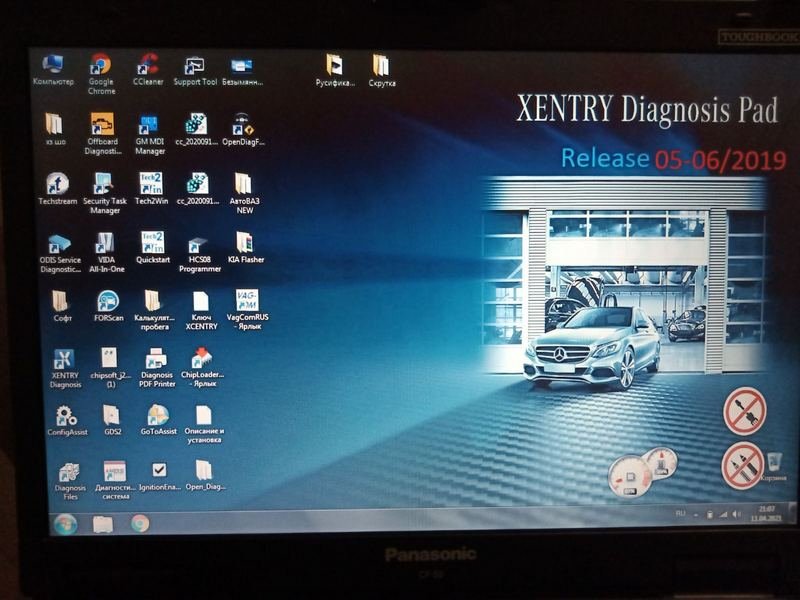Screen dimensions: 800x600
Task: Open the CCleaner desktop shortcut
Action: (x=148, y=66)
